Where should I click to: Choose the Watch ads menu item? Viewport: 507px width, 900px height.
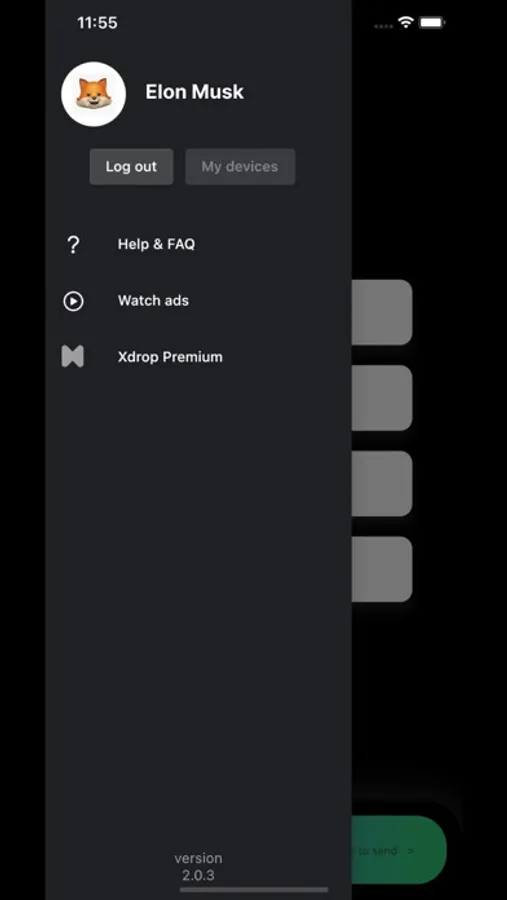pyautogui.click(x=153, y=300)
